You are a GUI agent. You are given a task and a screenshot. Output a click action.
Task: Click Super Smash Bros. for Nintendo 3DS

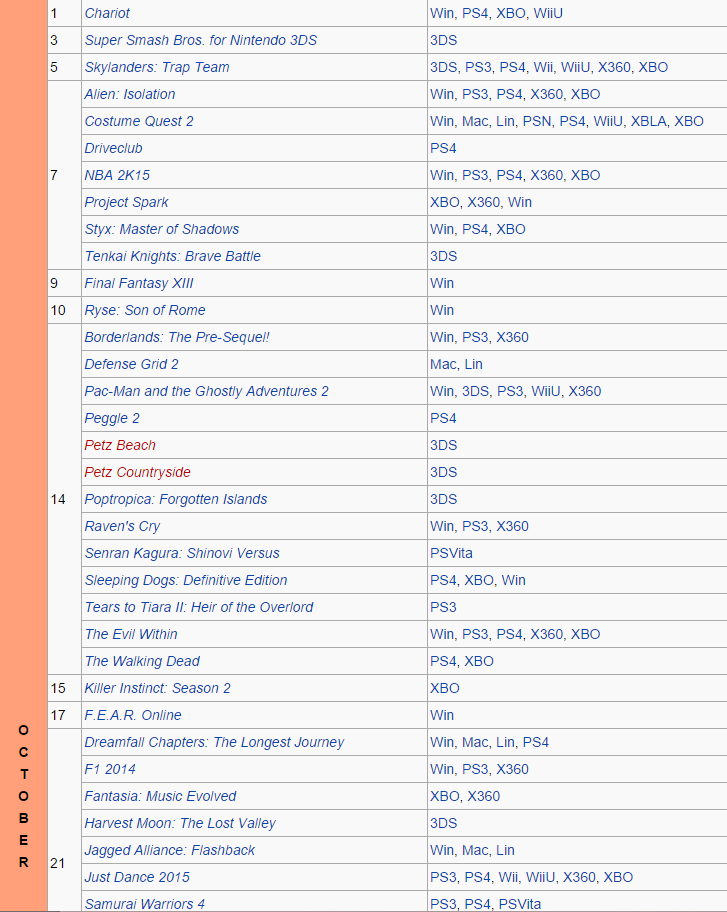point(200,40)
